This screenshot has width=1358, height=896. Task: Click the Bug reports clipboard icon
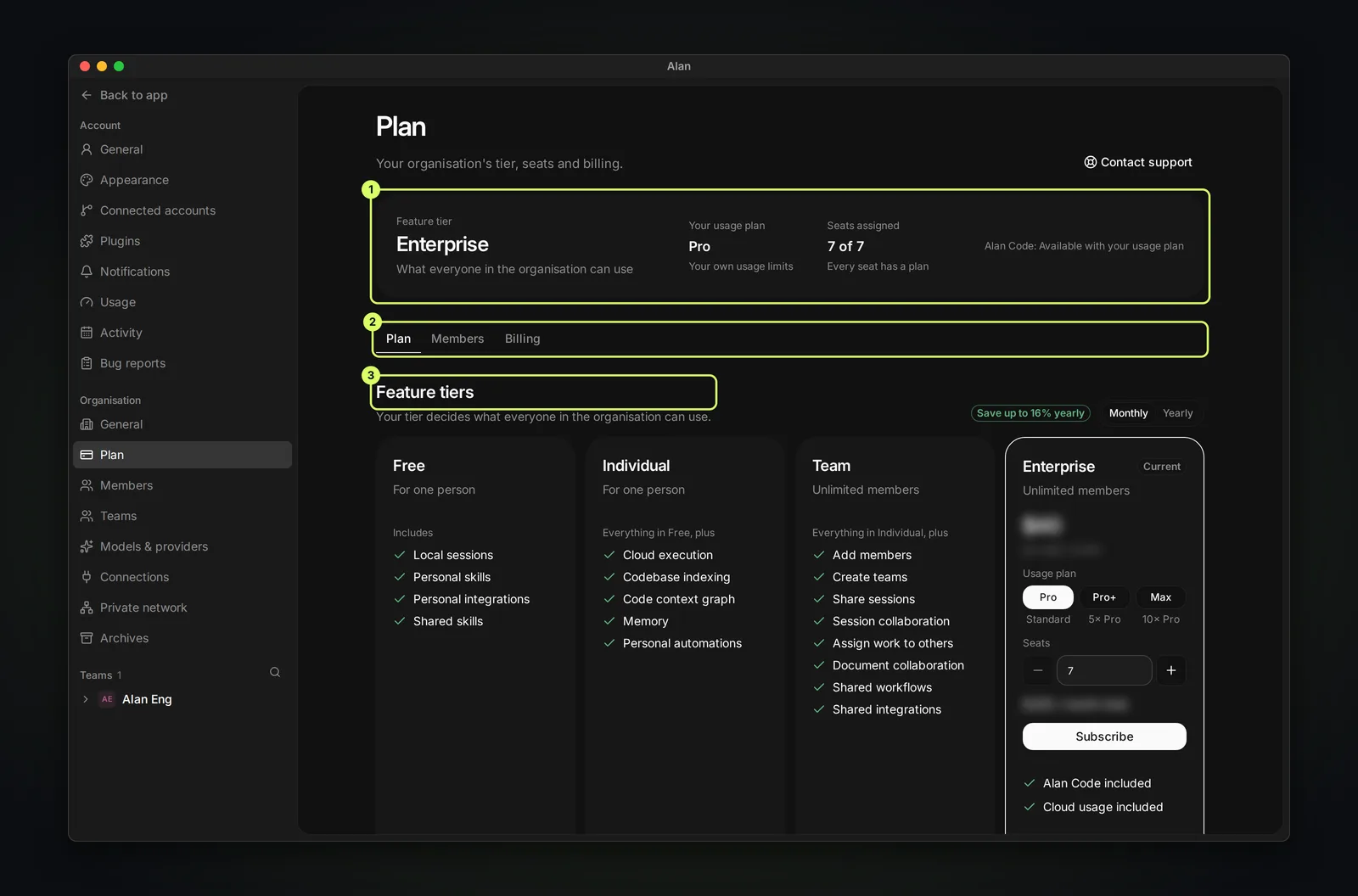point(87,363)
